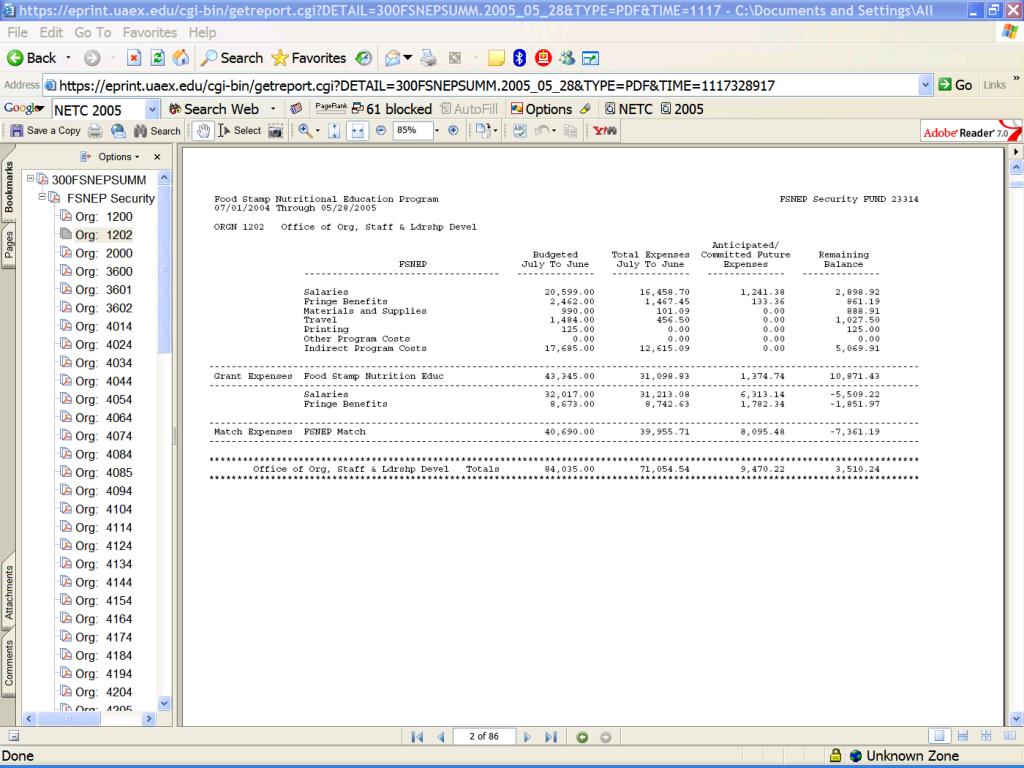Jump to the last page of the document
This screenshot has width=1024, height=768.
click(549, 738)
